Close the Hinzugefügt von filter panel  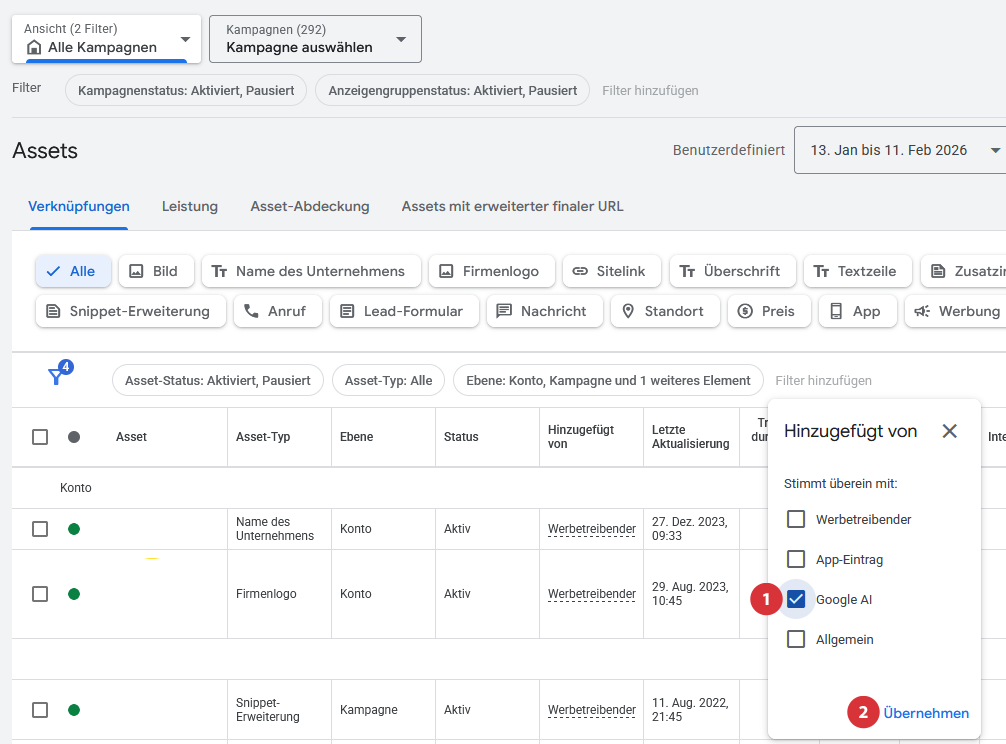(x=949, y=431)
